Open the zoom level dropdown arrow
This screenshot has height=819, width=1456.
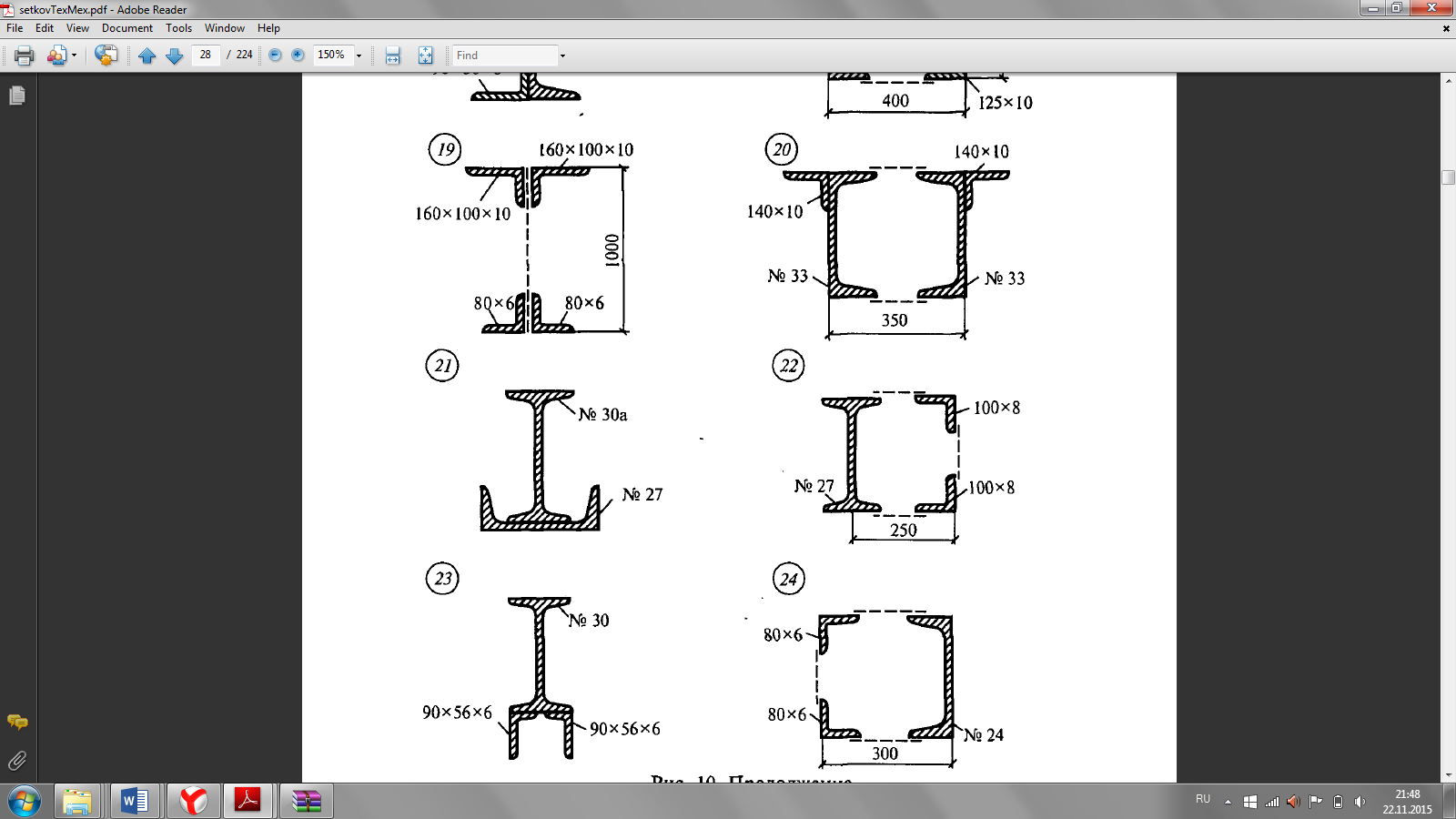(359, 56)
